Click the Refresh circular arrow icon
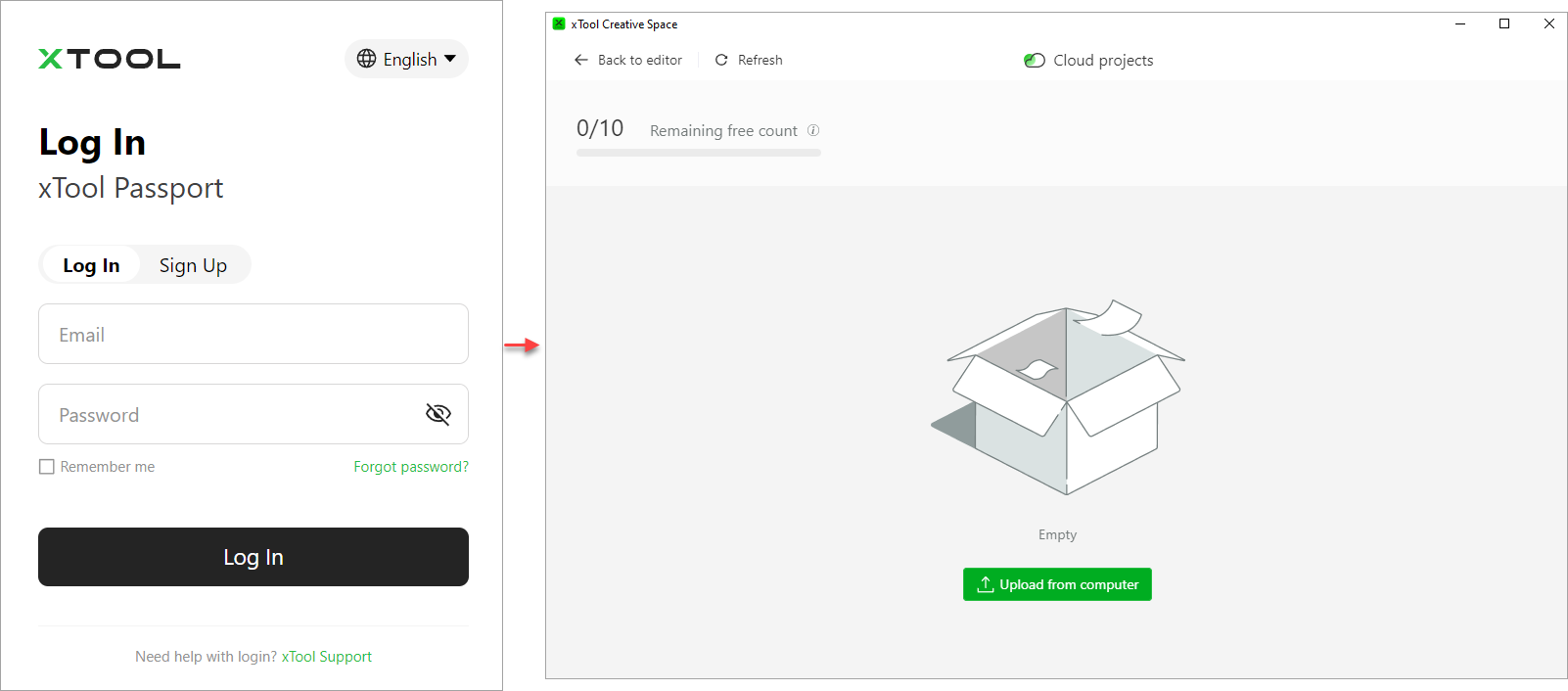Viewport: 1568px width, 691px height. point(721,60)
